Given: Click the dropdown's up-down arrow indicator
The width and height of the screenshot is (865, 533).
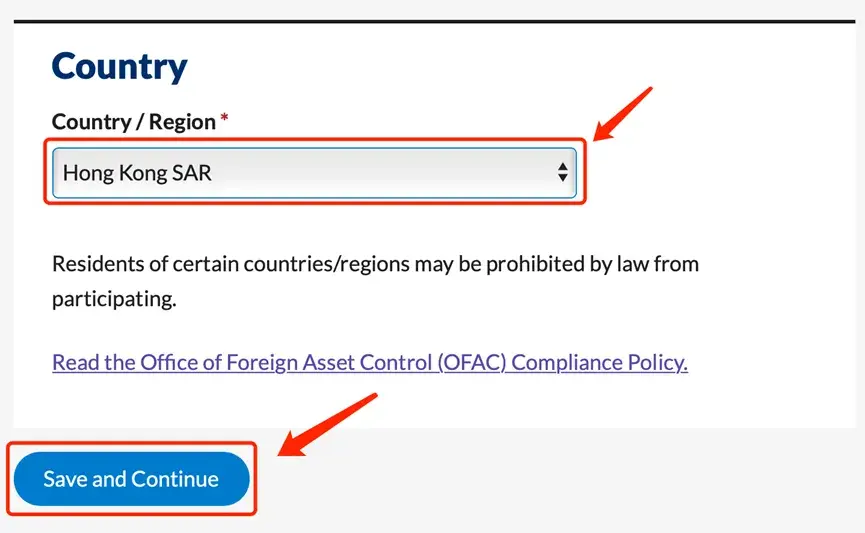Looking at the screenshot, I should pos(562,173).
